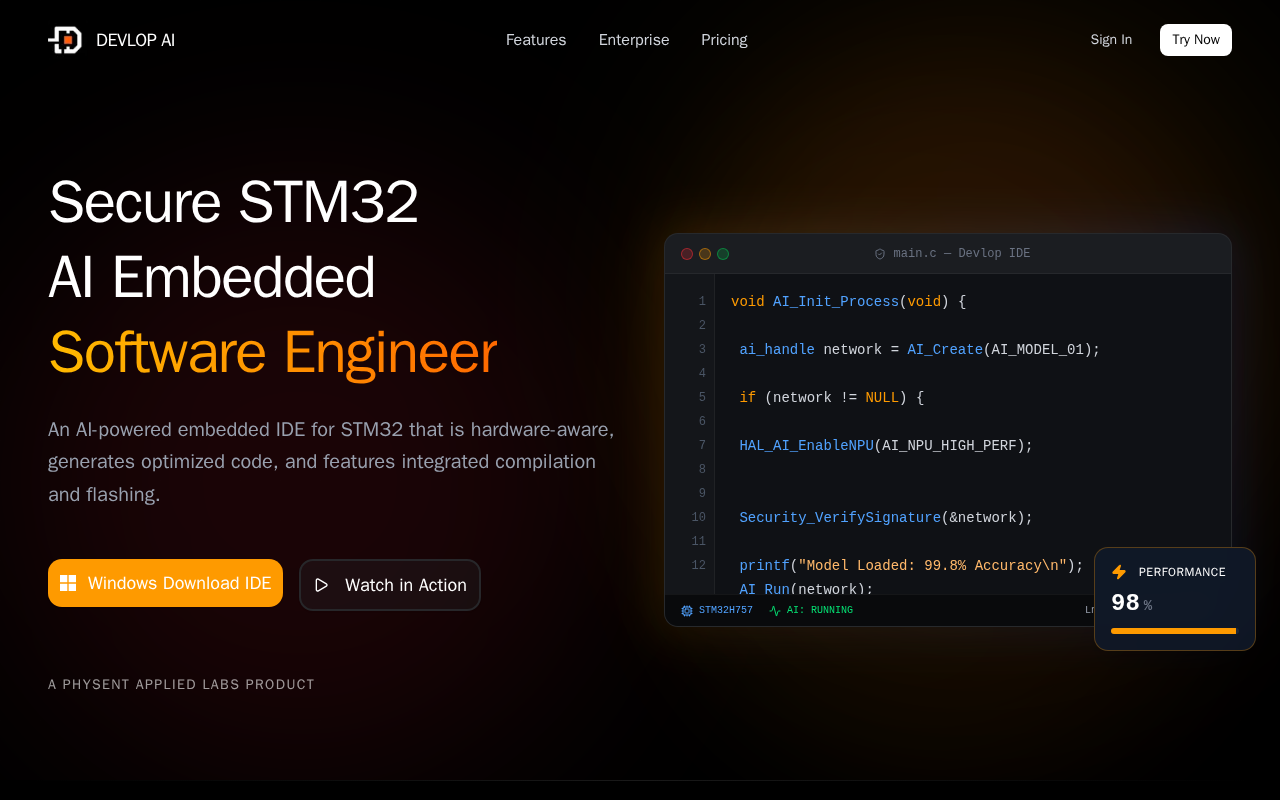Click the 98 % performance value
This screenshot has height=800, width=1280.
point(1132,603)
